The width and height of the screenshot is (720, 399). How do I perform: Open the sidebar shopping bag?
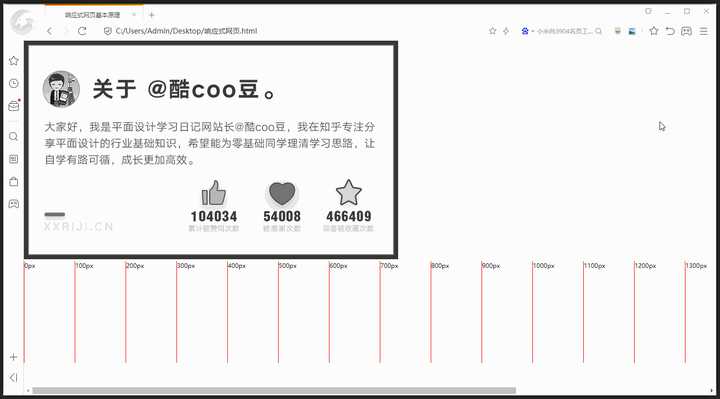click(14, 181)
